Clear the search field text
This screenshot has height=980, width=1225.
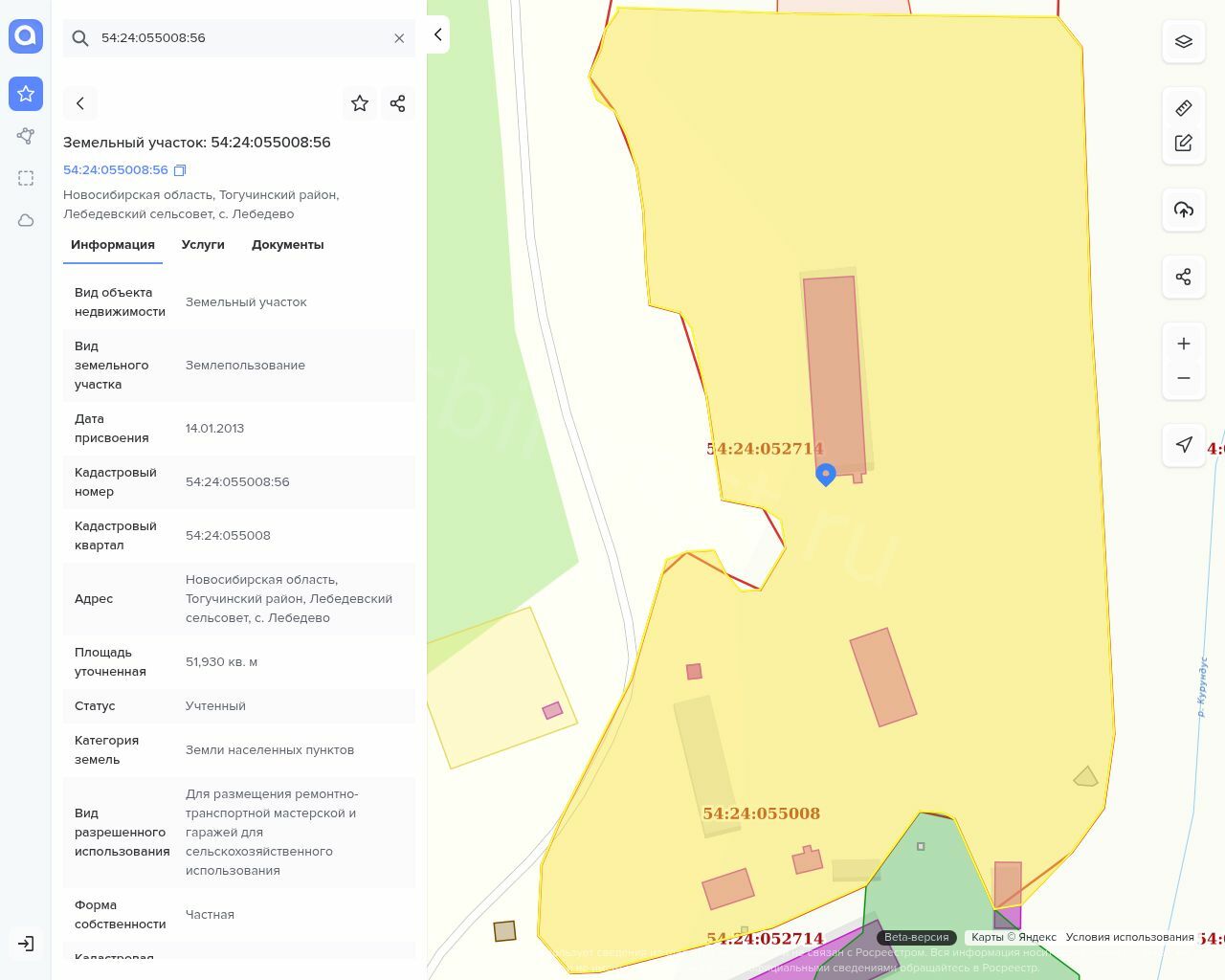point(399,38)
